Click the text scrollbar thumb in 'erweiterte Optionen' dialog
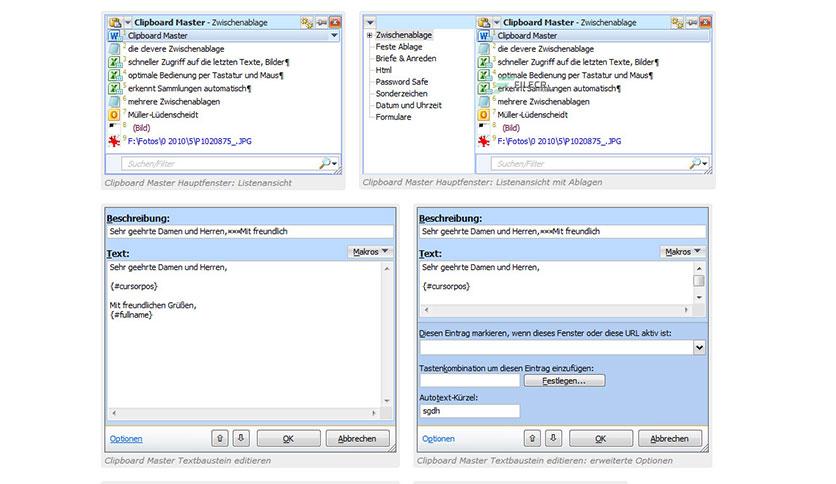Image resolution: width=836 pixels, height=484 pixels. (x=699, y=280)
